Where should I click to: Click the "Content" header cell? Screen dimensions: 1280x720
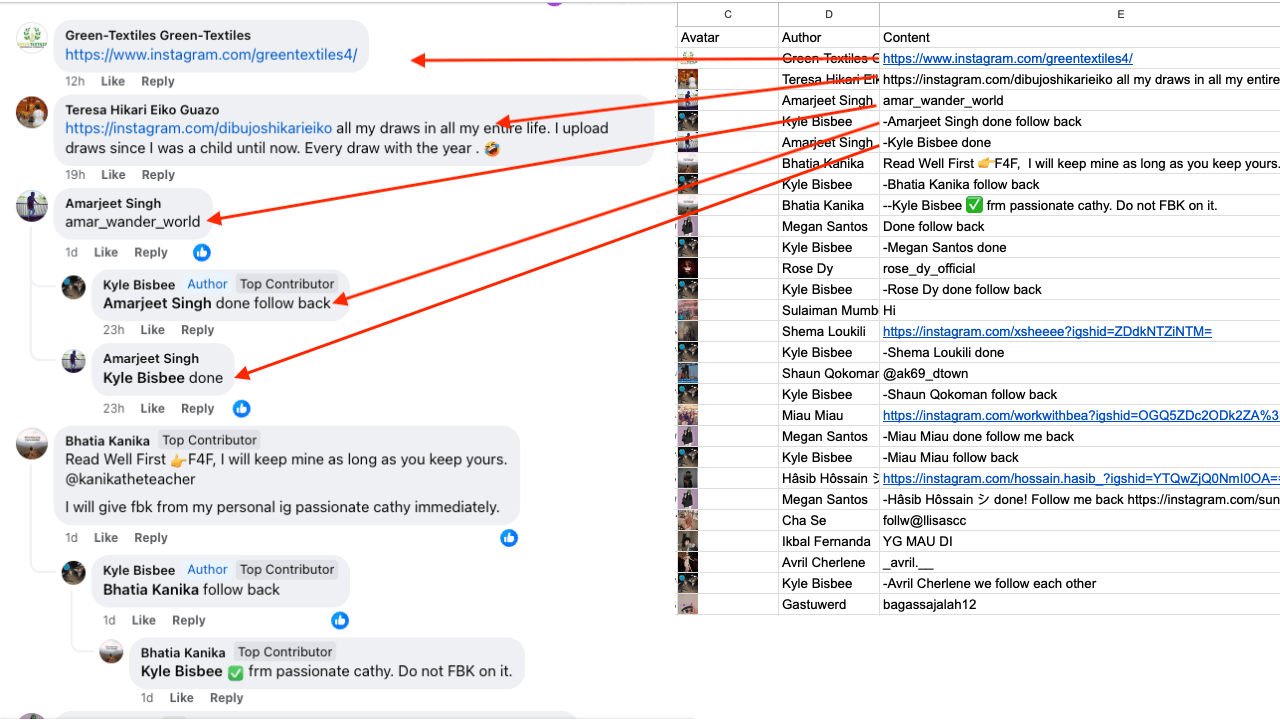tap(905, 38)
